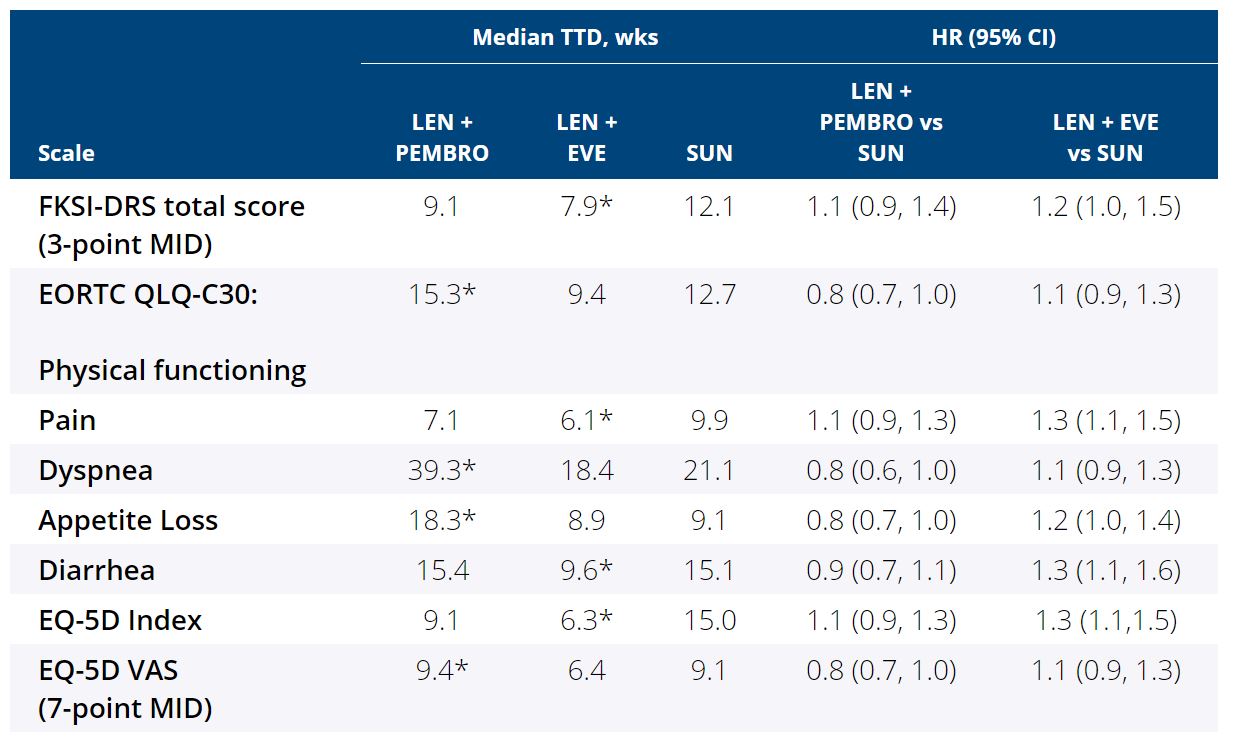The height and width of the screenshot is (744, 1233).
Task: Select the LEN + EVE vs SUN header
Action: tap(1105, 137)
